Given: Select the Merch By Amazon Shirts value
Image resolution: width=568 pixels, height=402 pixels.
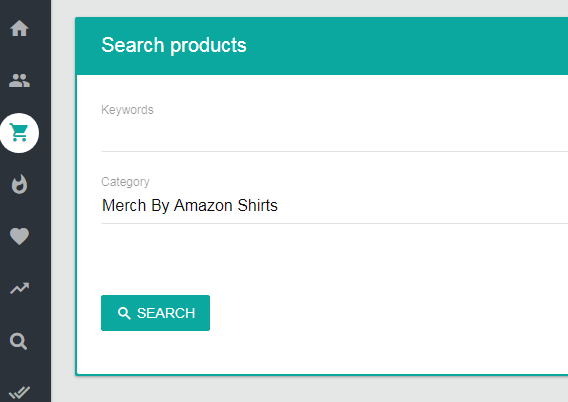Looking at the screenshot, I should point(190,206).
